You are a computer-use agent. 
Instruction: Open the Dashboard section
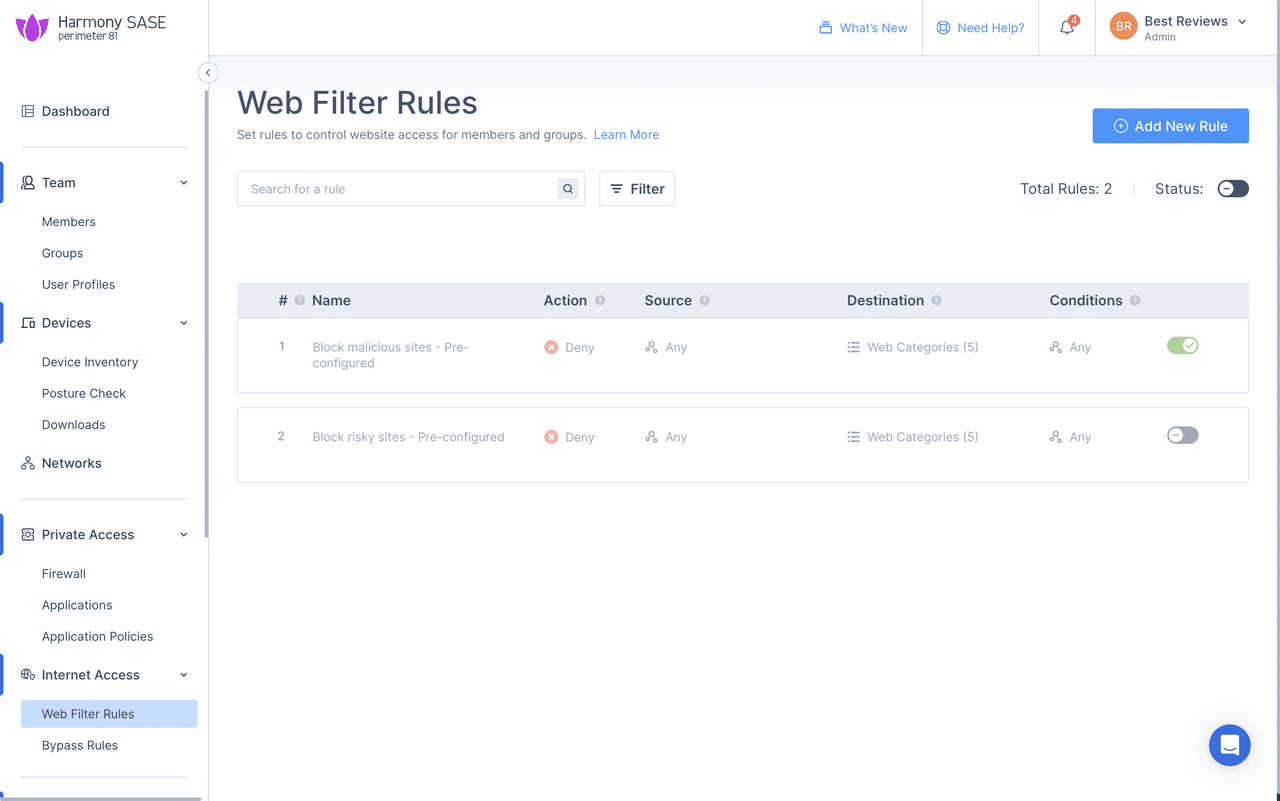point(75,111)
